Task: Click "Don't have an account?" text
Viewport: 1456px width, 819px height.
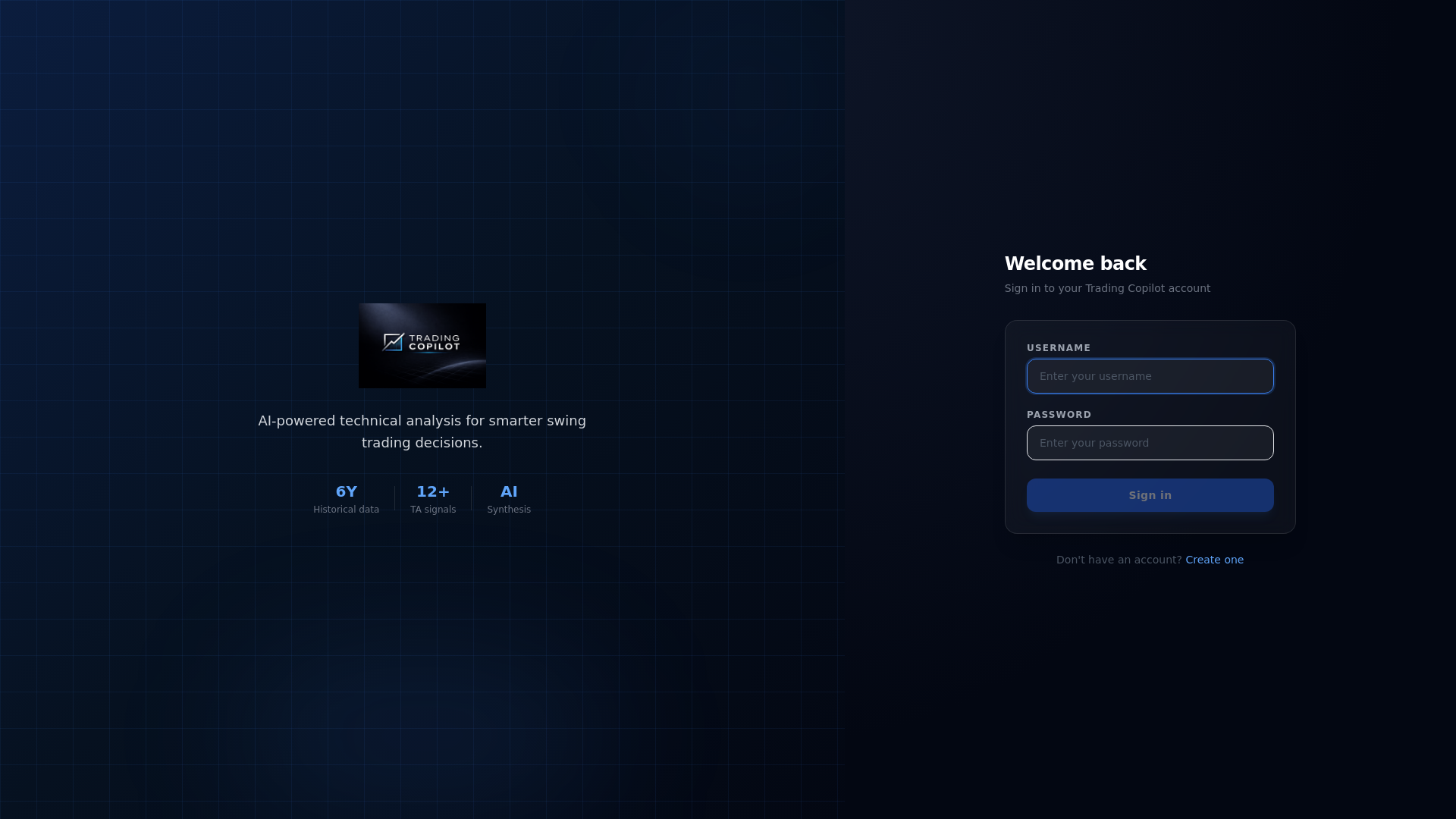Action: coord(1119,560)
